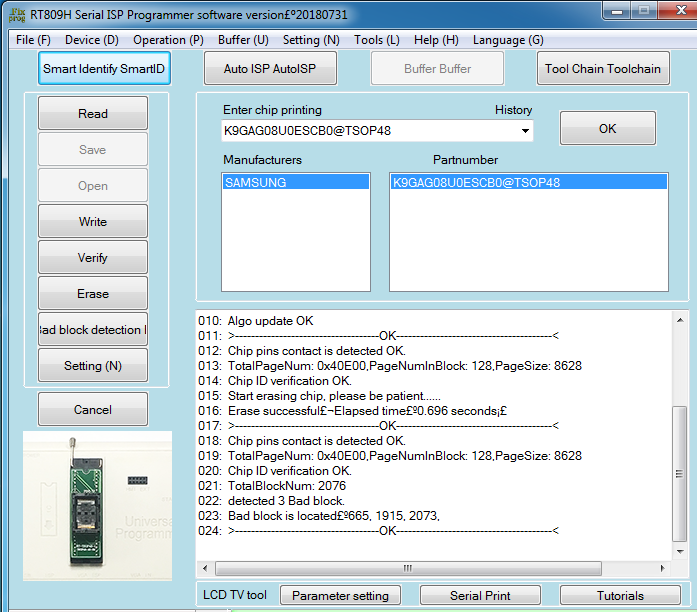Viewport: 697px width, 612px height.
Task: Open the Buffer (U) menu
Action: [243, 40]
